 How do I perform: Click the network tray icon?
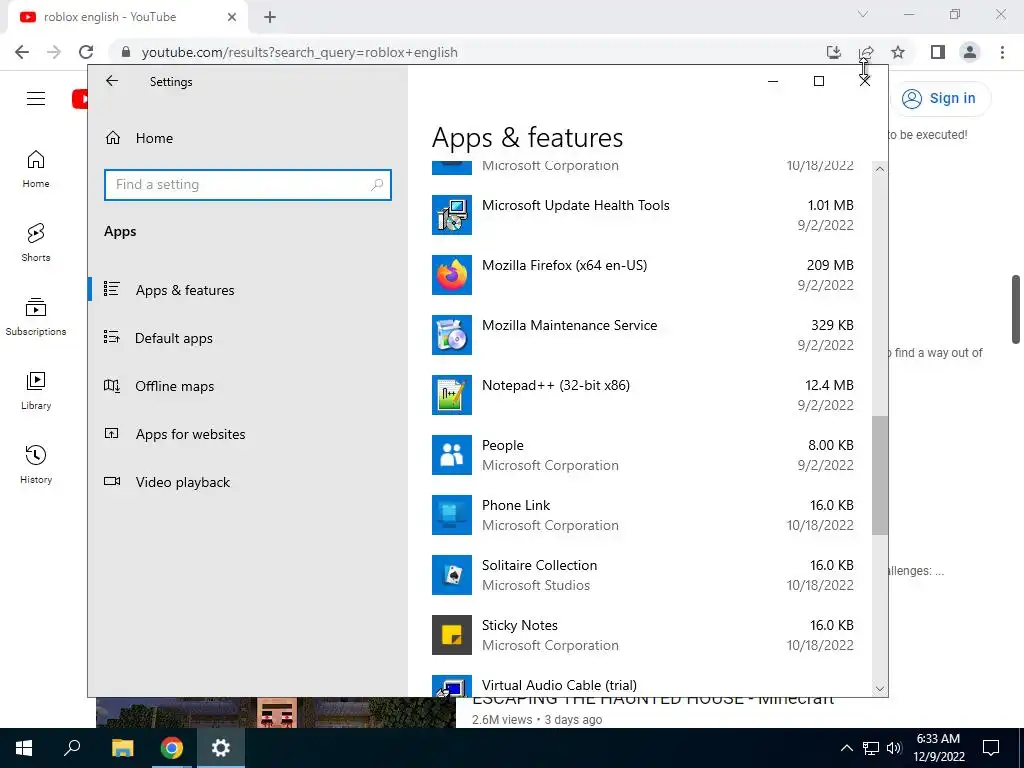(x=871, y=748)
